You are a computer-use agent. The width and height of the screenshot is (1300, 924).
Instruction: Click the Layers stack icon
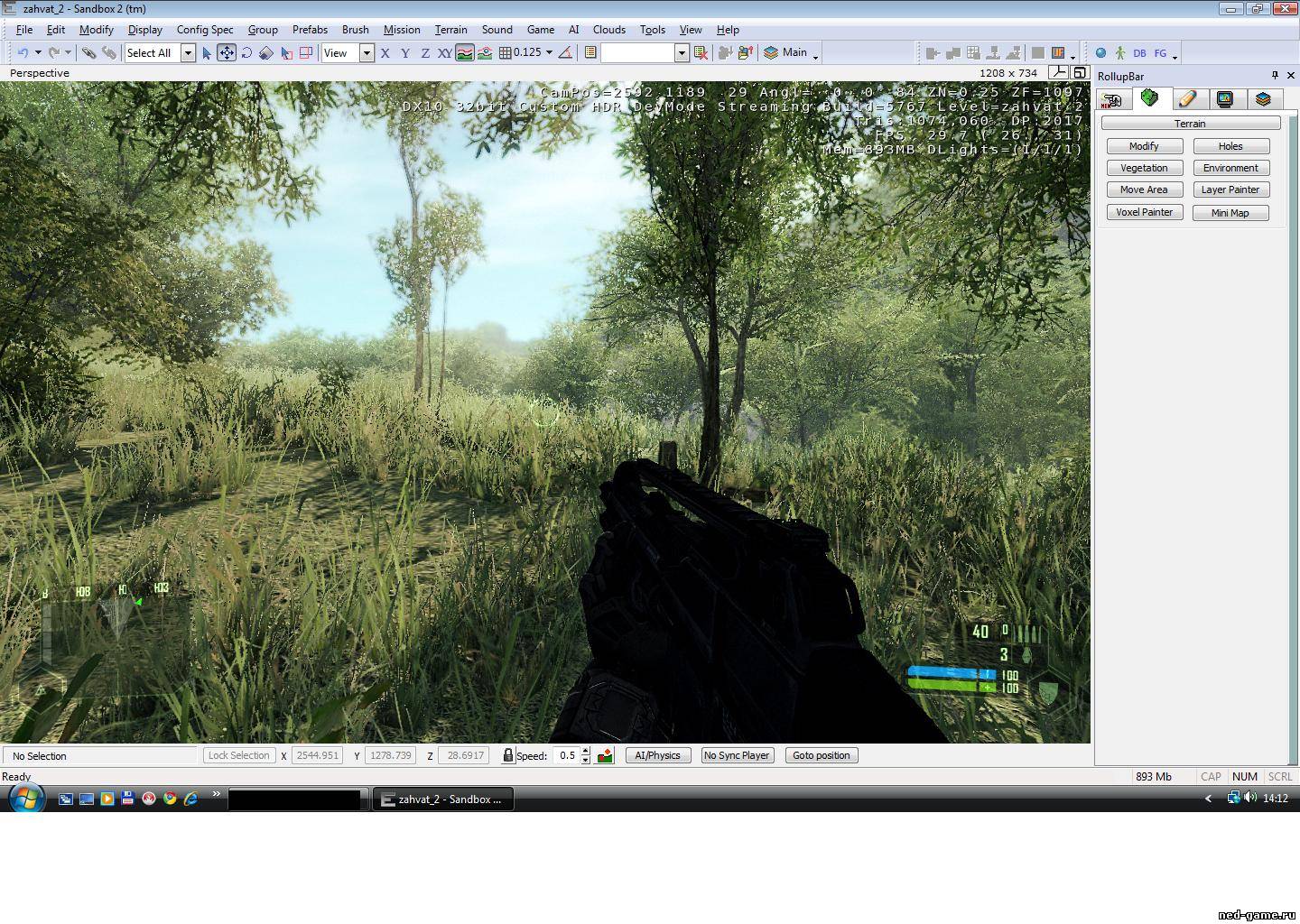click(770, 53)
